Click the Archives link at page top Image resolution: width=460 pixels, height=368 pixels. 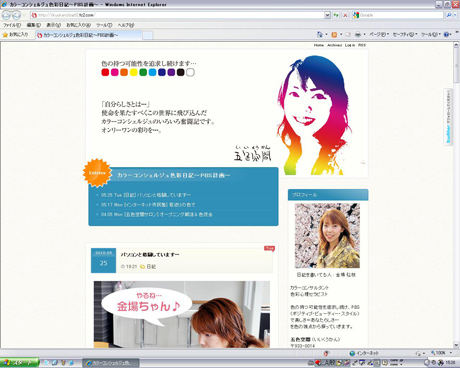coord(334,45)
